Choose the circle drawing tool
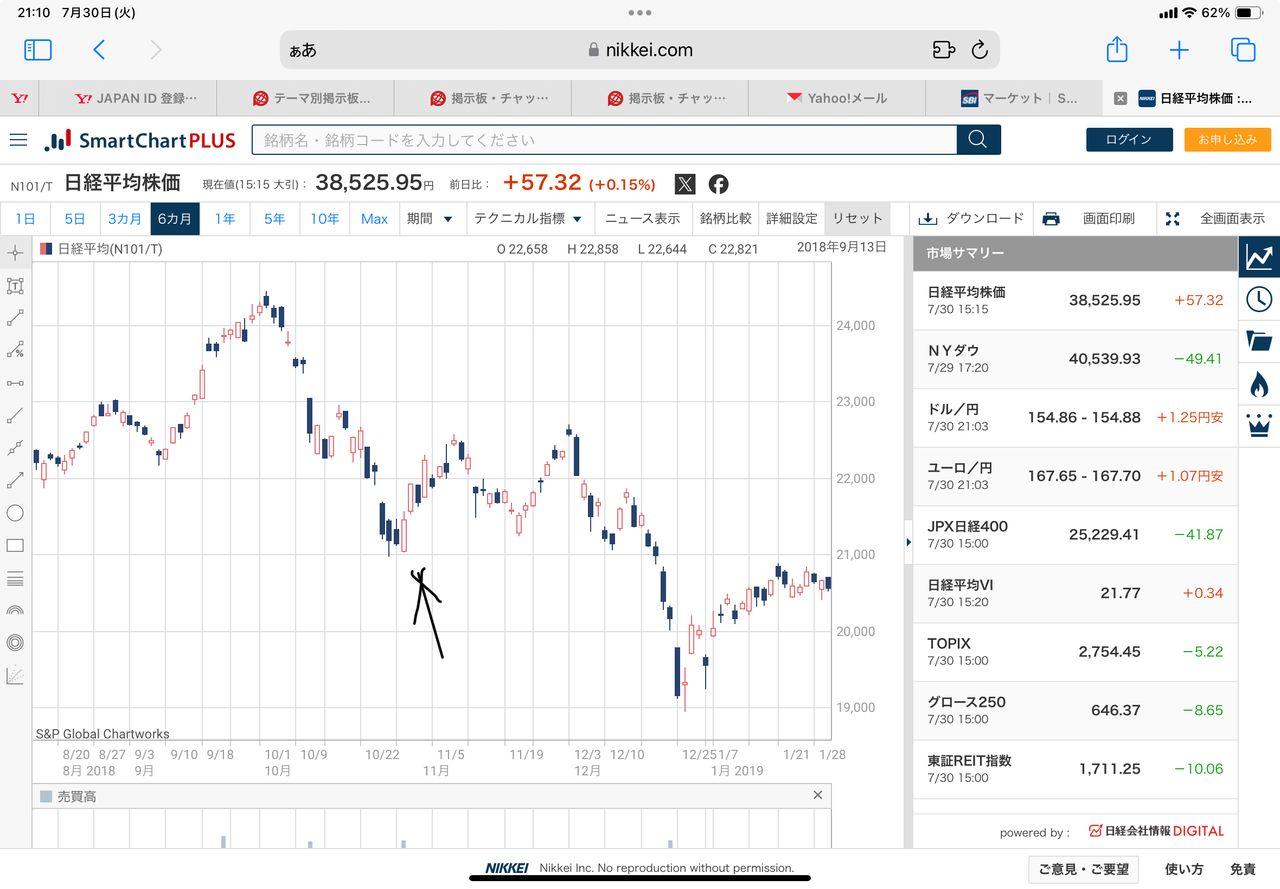Image resolution: width=1280 pixels, height=889 pixels. tap(15, 513)
